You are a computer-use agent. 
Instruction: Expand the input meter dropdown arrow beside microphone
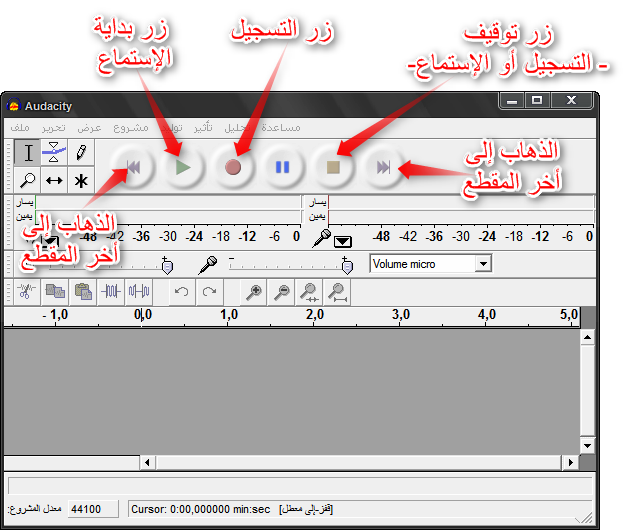pyautogui.click(x=343, y=240)
